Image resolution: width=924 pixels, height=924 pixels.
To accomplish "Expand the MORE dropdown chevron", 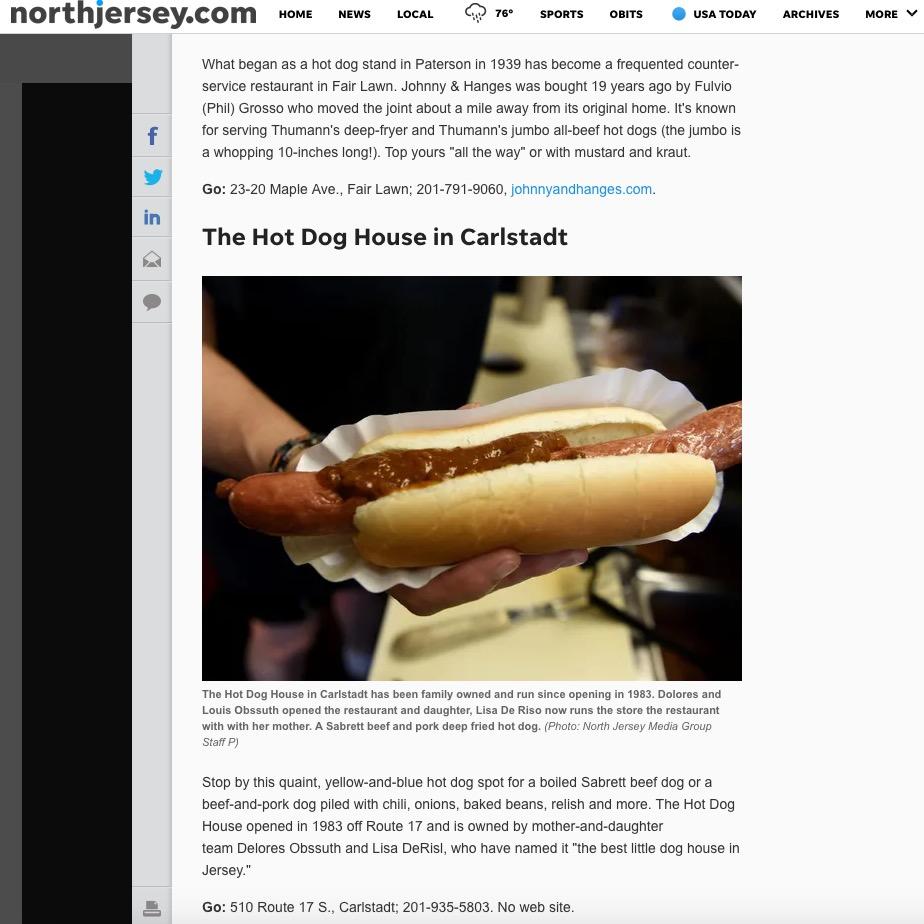I will tap(911, 13).
